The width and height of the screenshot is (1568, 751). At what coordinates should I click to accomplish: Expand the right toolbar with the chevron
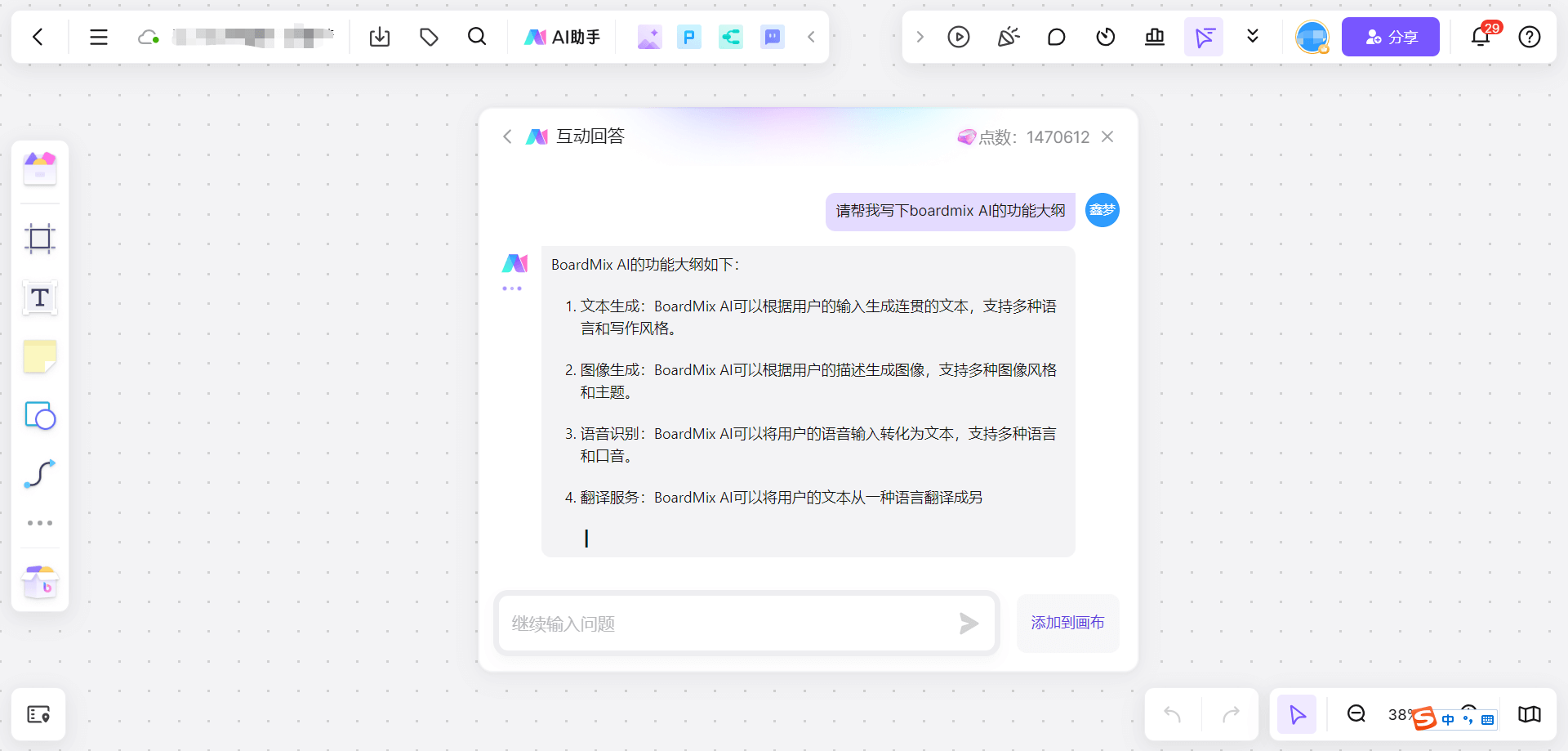pos(920,37)
